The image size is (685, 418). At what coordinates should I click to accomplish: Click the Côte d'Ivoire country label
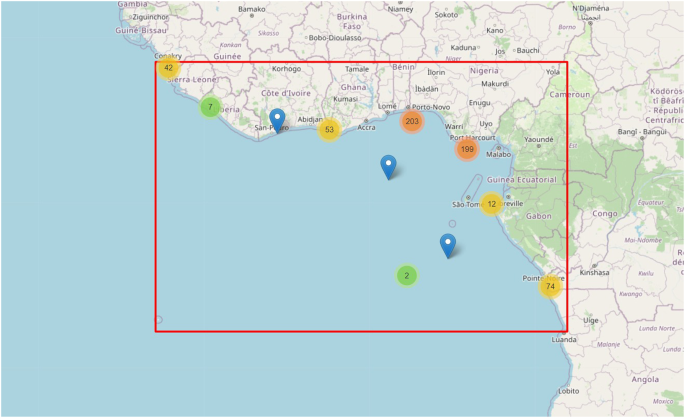(x=286, y=93)
